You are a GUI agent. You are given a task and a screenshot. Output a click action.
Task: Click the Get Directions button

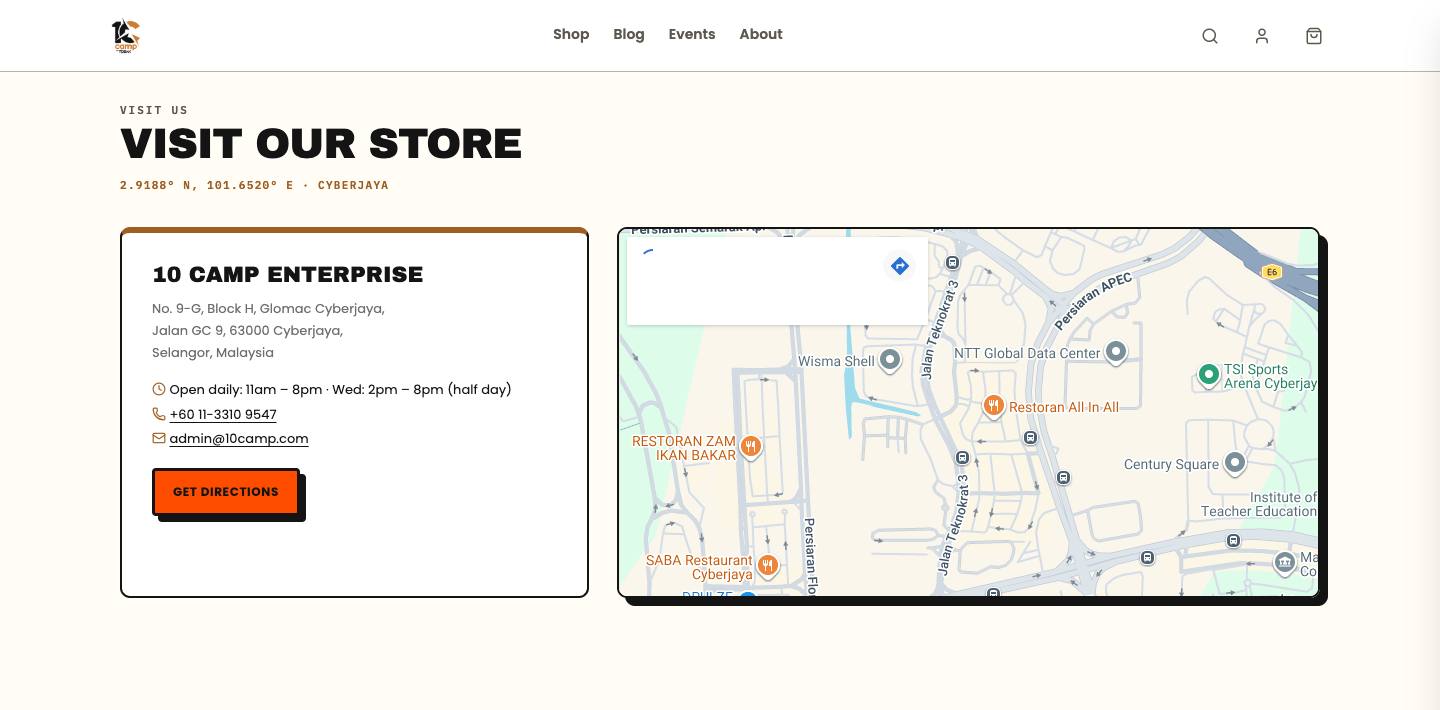point(226,492)
